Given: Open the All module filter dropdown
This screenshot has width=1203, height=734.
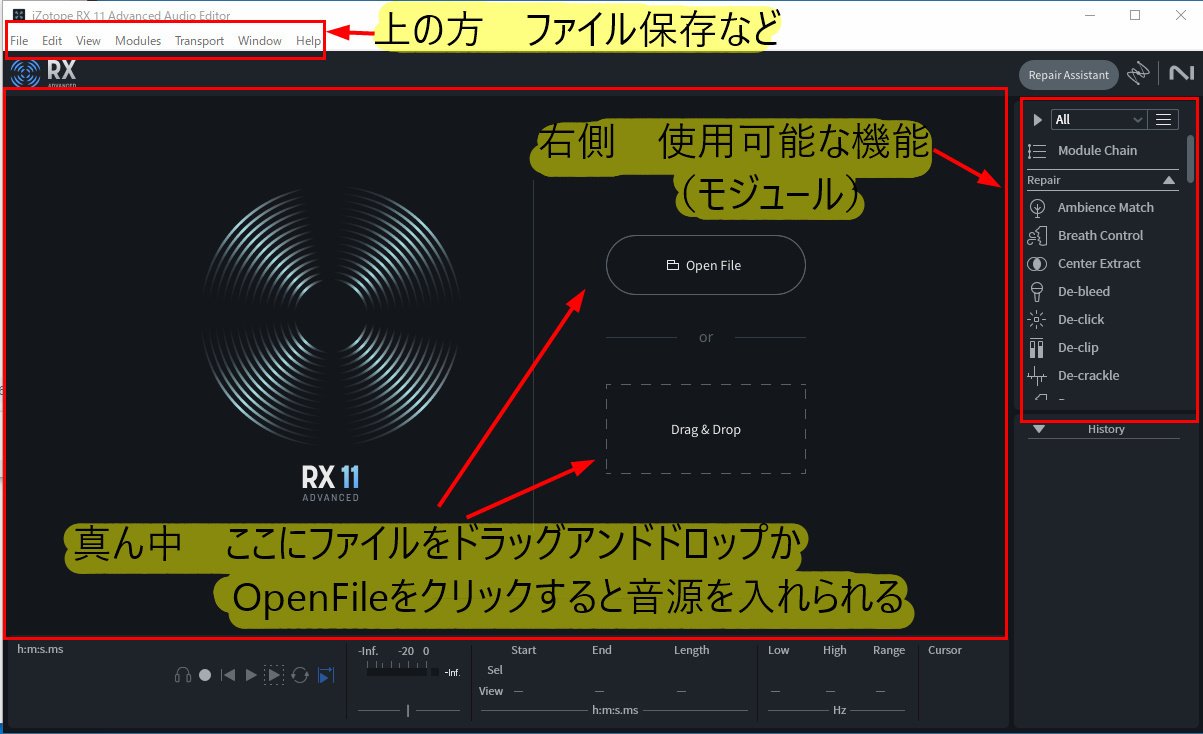Looking at the screenshot, I should coord(1098,119).
